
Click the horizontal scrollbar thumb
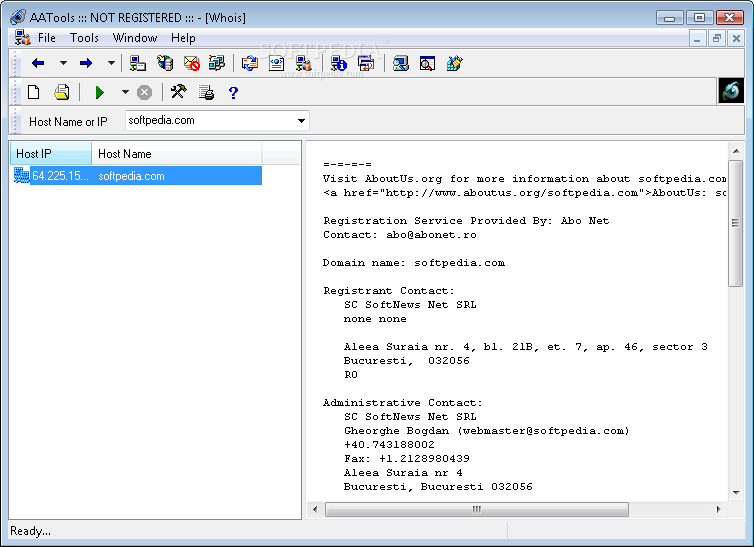click(477, 509)
